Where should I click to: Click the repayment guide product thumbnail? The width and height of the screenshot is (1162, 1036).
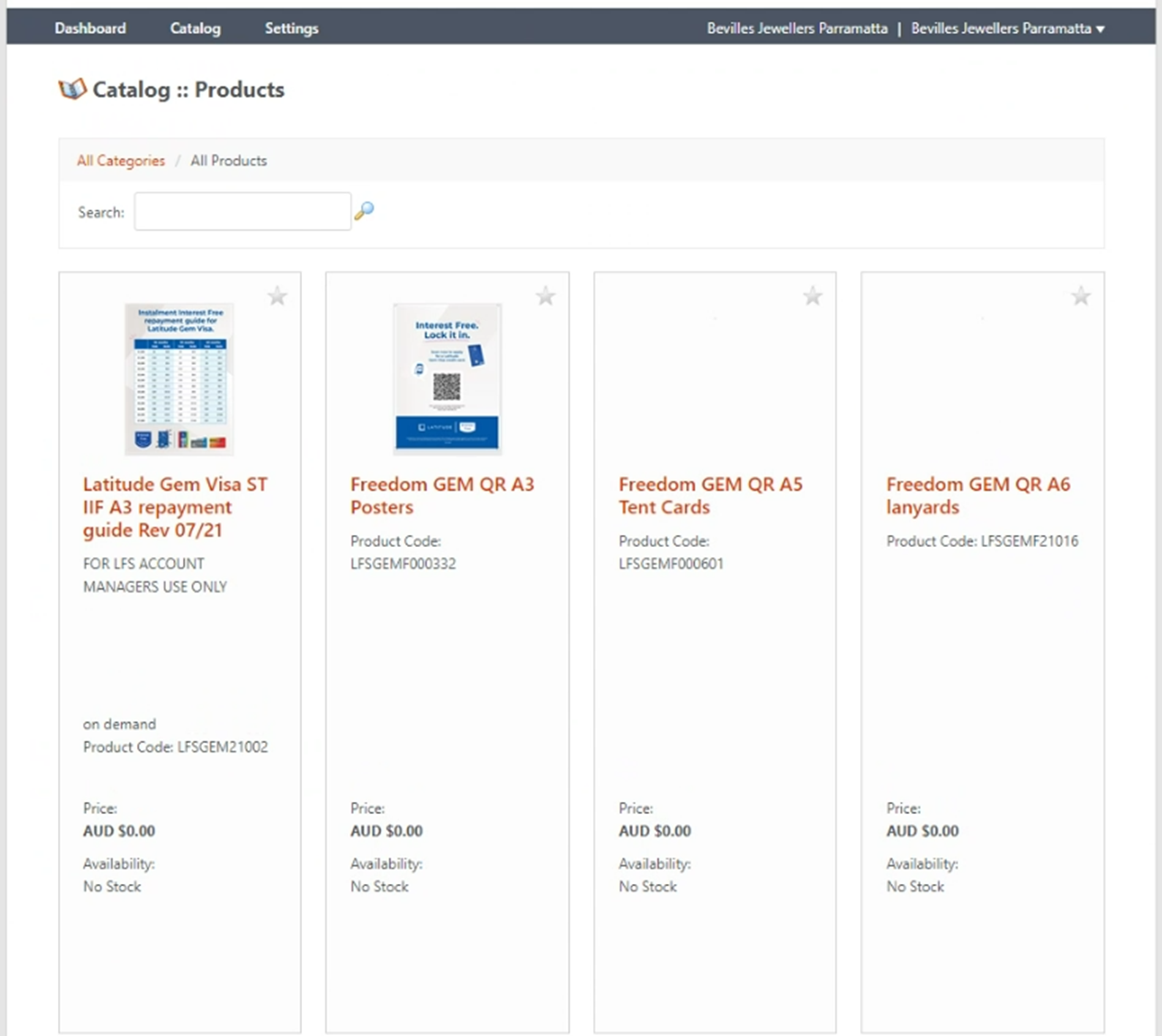coord(180,378)
